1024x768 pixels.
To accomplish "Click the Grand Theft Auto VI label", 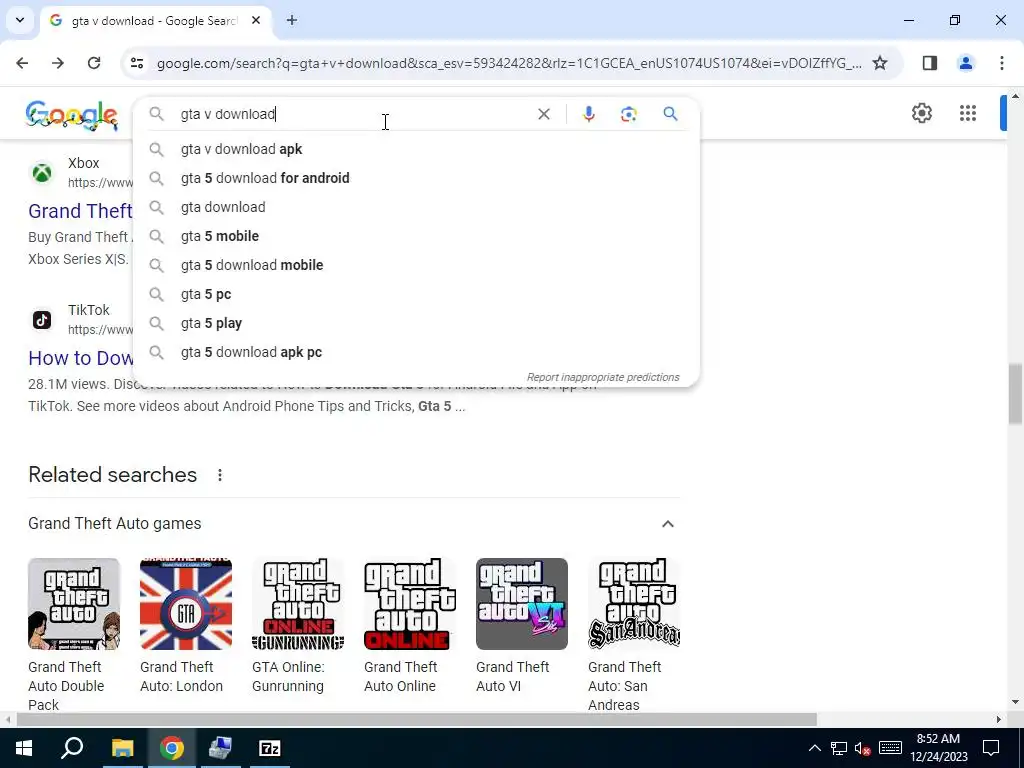I will point(513,676).
